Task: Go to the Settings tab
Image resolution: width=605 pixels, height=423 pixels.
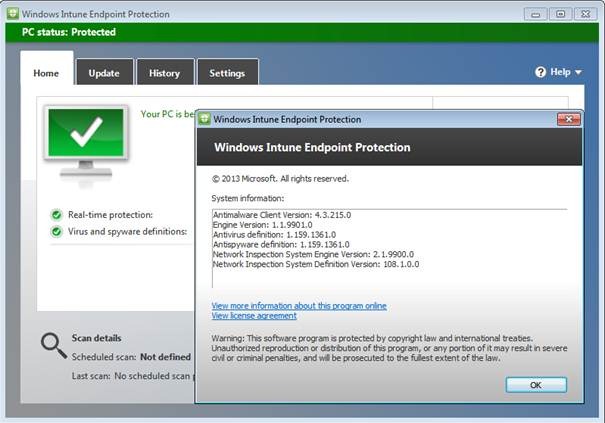Action: coord(227,73)
